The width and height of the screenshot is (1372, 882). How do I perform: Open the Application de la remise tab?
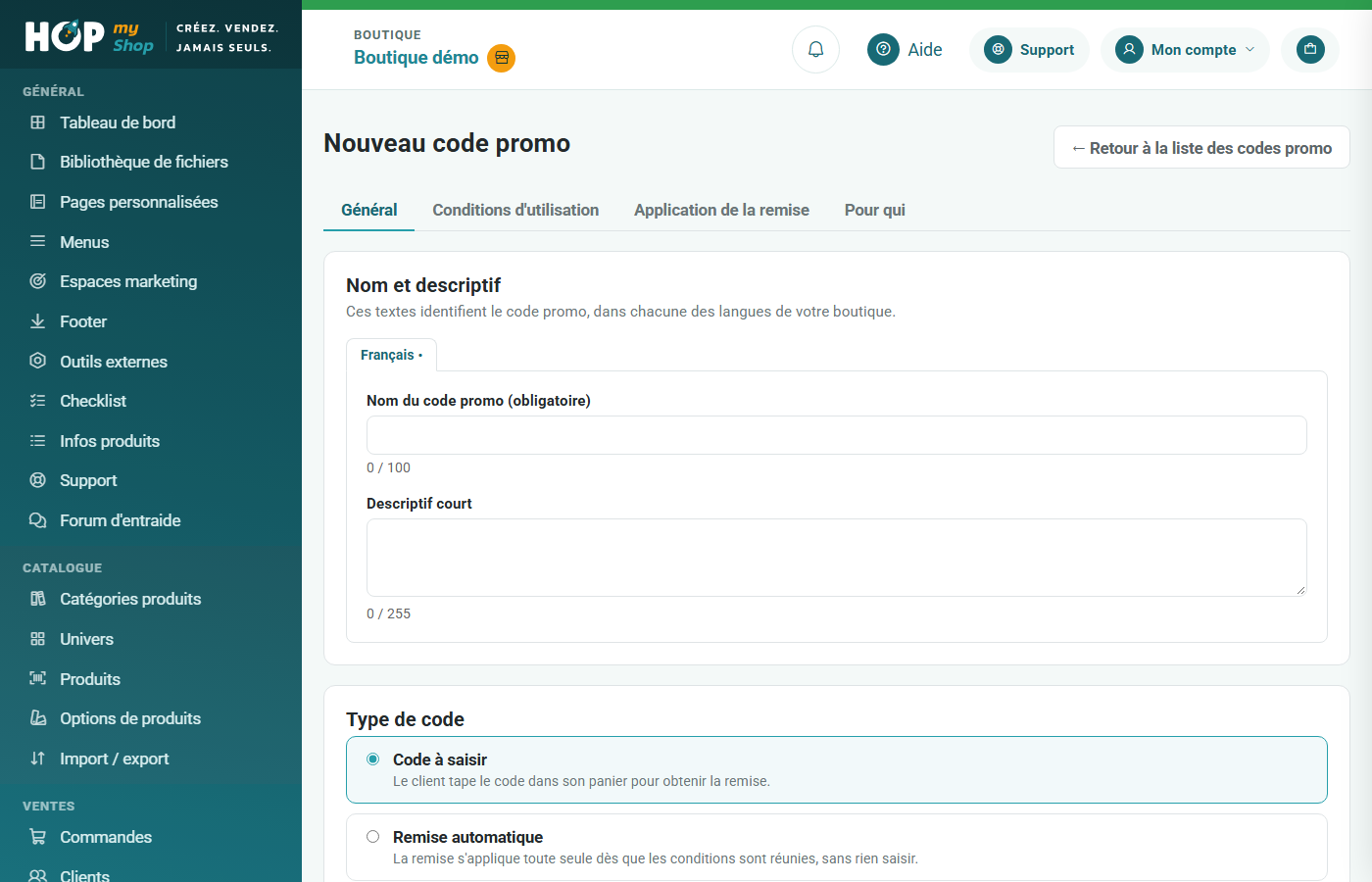(721, 210)
